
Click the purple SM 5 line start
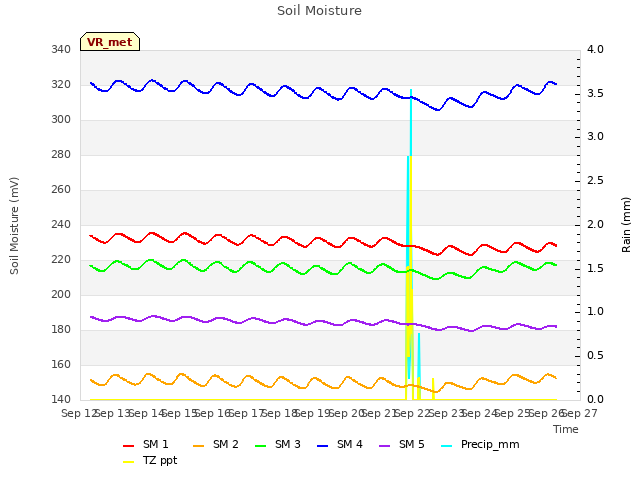91,317
